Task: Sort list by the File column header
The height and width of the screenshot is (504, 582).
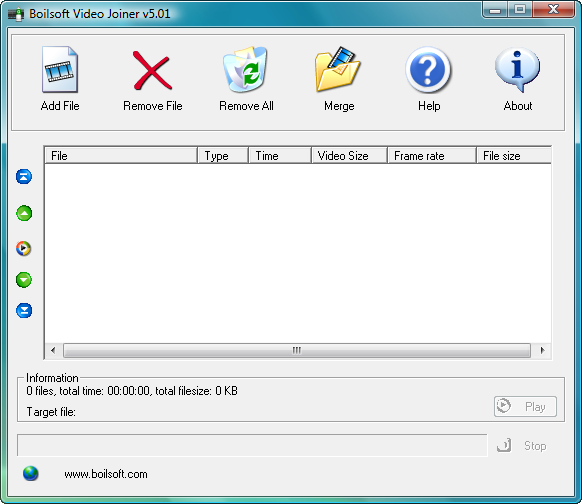Action: click(x=121, y=156)
